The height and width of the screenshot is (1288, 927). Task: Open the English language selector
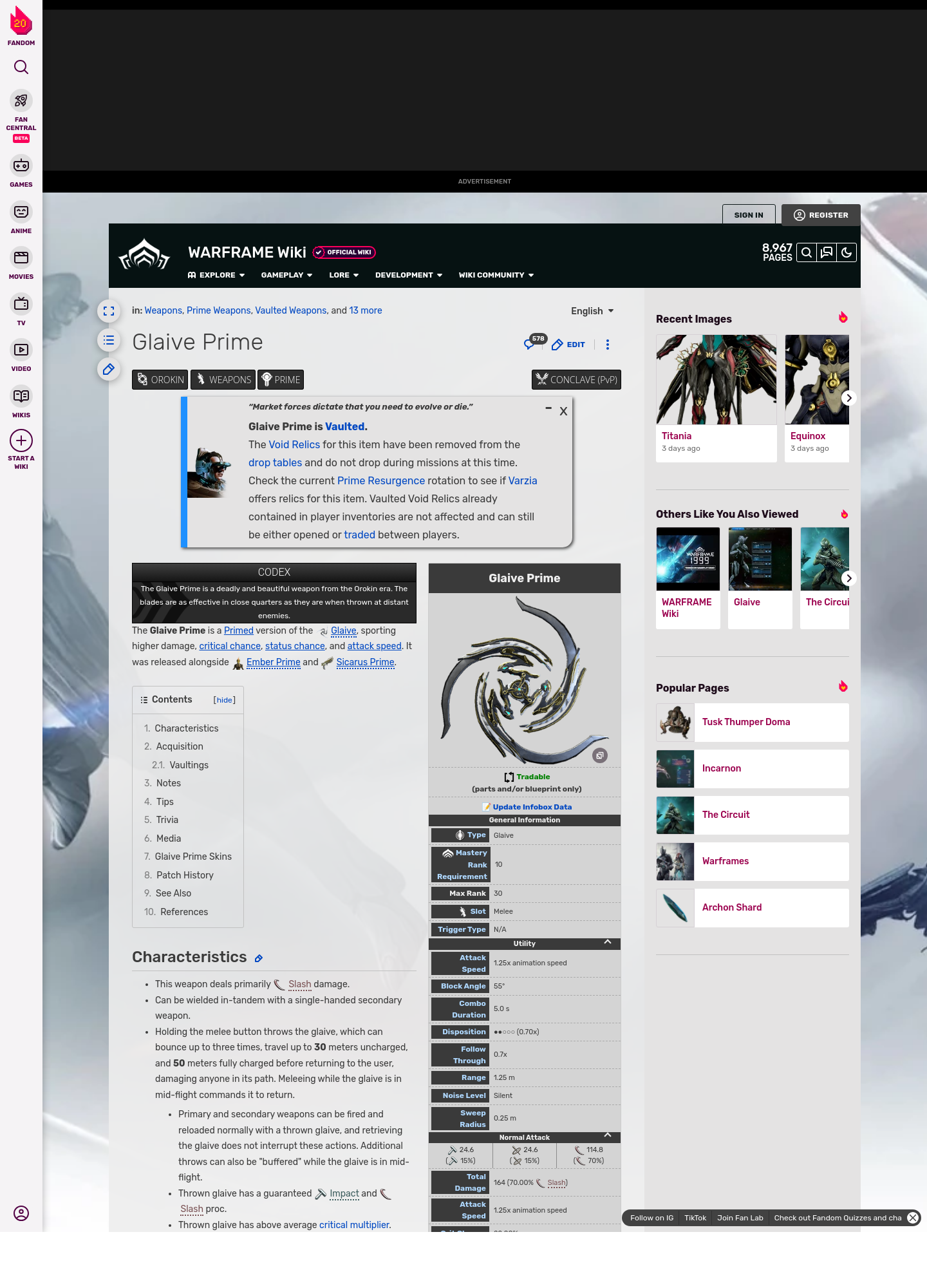(x=592, y=311)
